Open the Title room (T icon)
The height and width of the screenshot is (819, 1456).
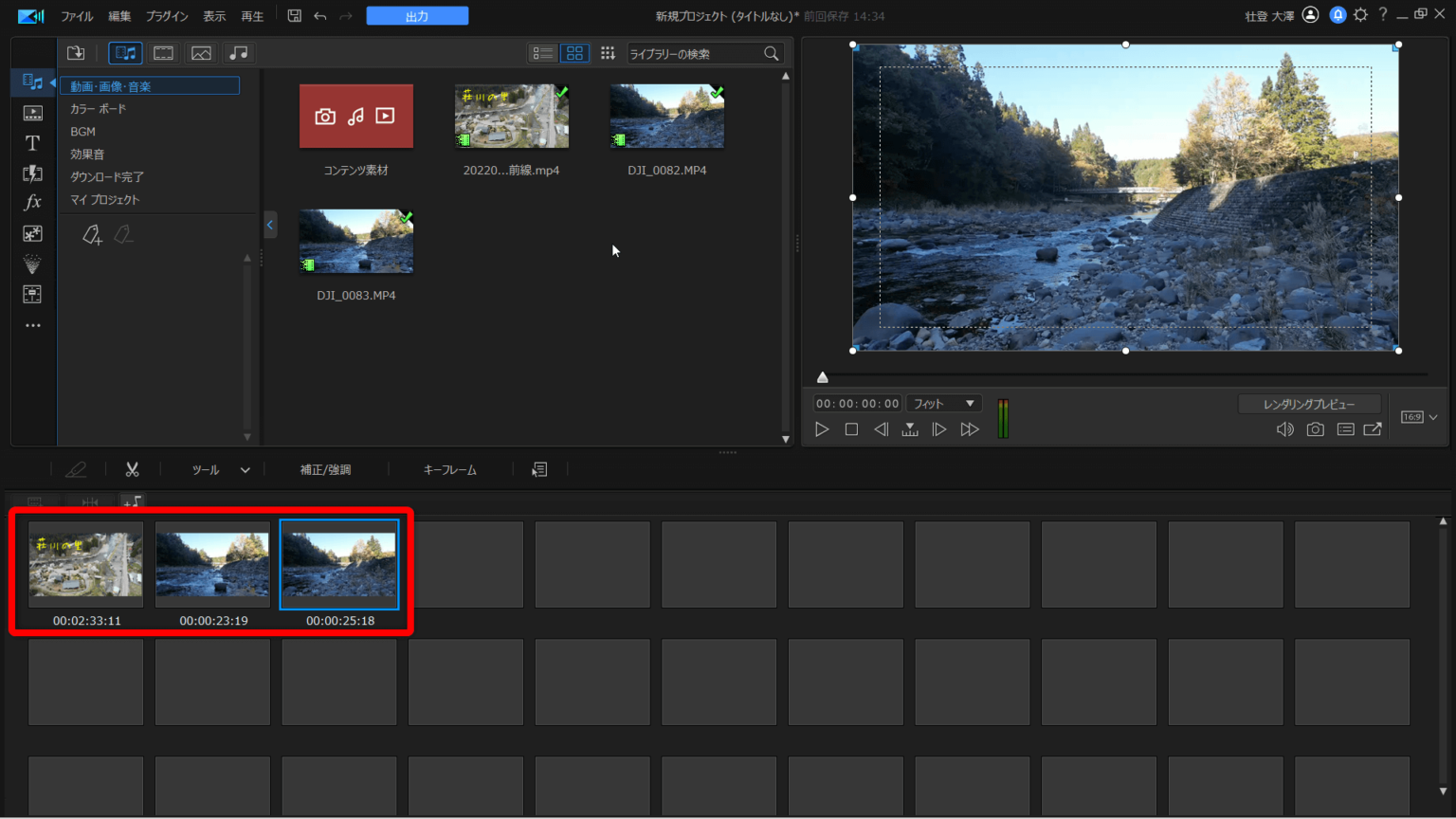(32, 143)
